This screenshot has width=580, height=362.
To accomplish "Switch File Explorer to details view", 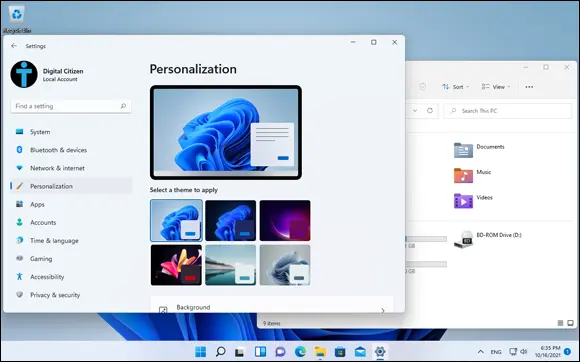I will point(560,323).
